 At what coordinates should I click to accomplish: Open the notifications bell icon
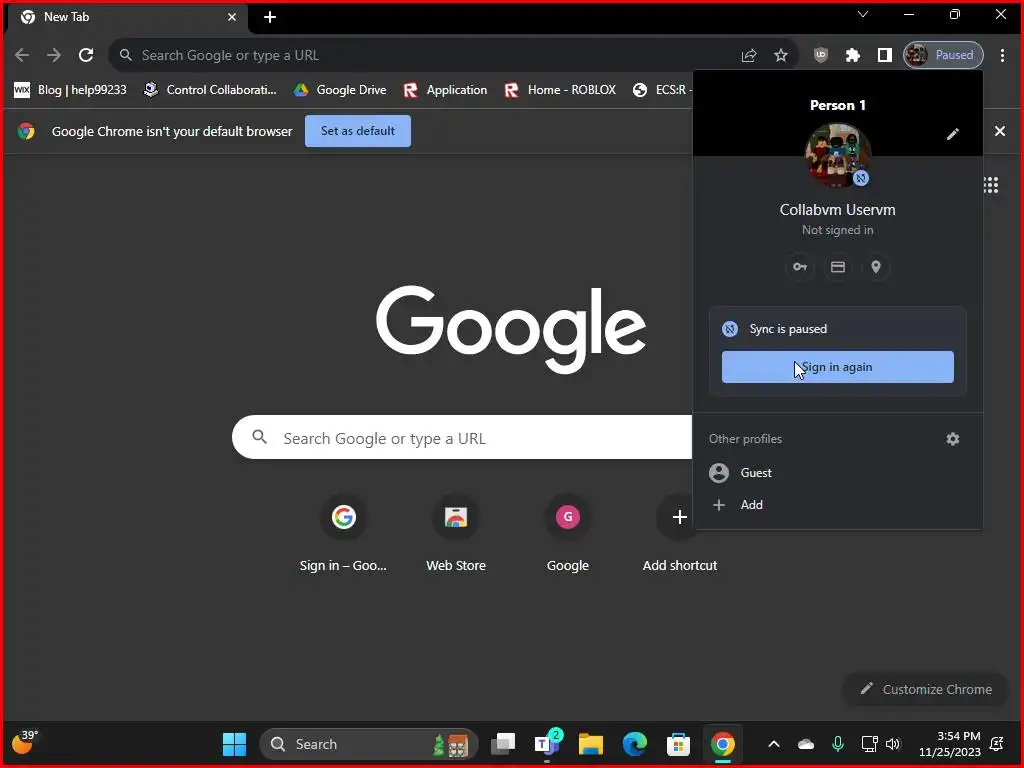pos(997,744)
